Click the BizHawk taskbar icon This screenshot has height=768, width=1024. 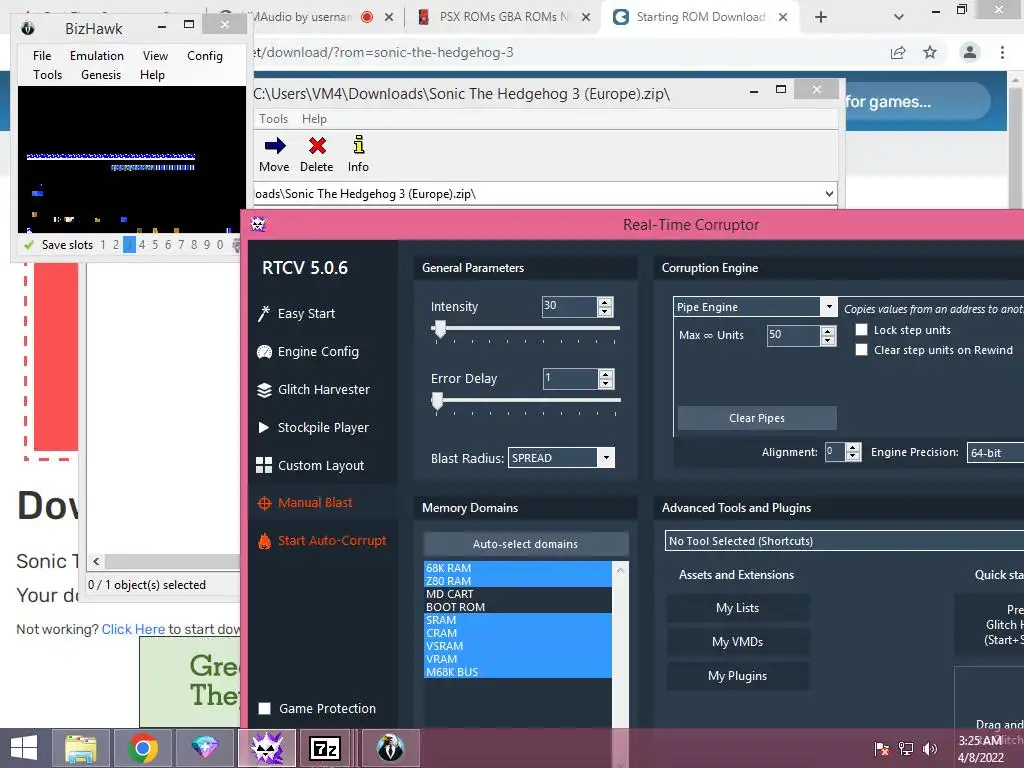point(391,748)
